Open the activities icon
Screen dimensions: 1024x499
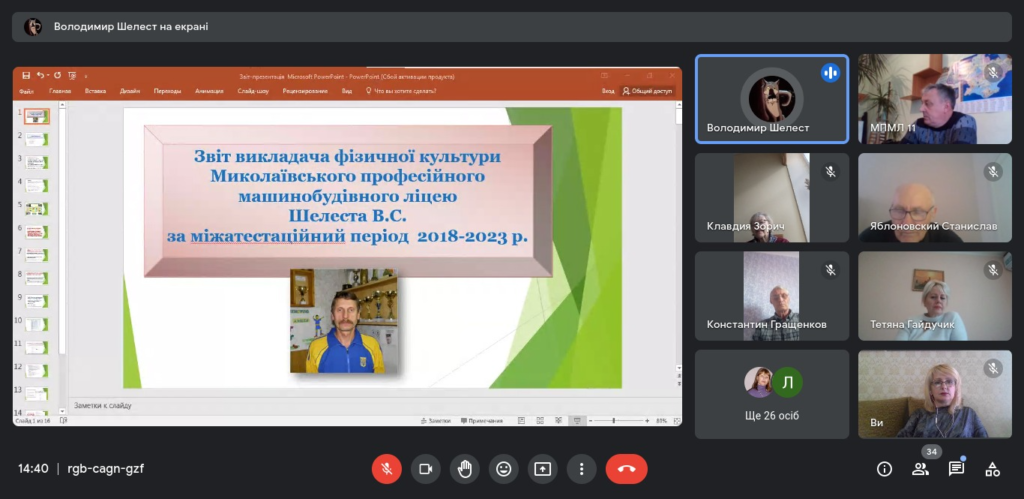(993, 469)
